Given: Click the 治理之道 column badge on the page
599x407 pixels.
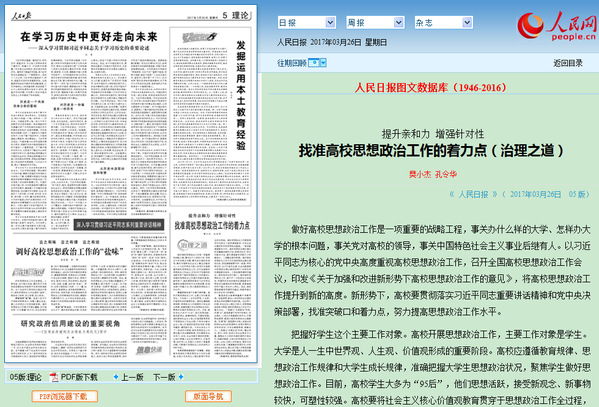Looking at the screenshot, I should click(x=192, y=245).
